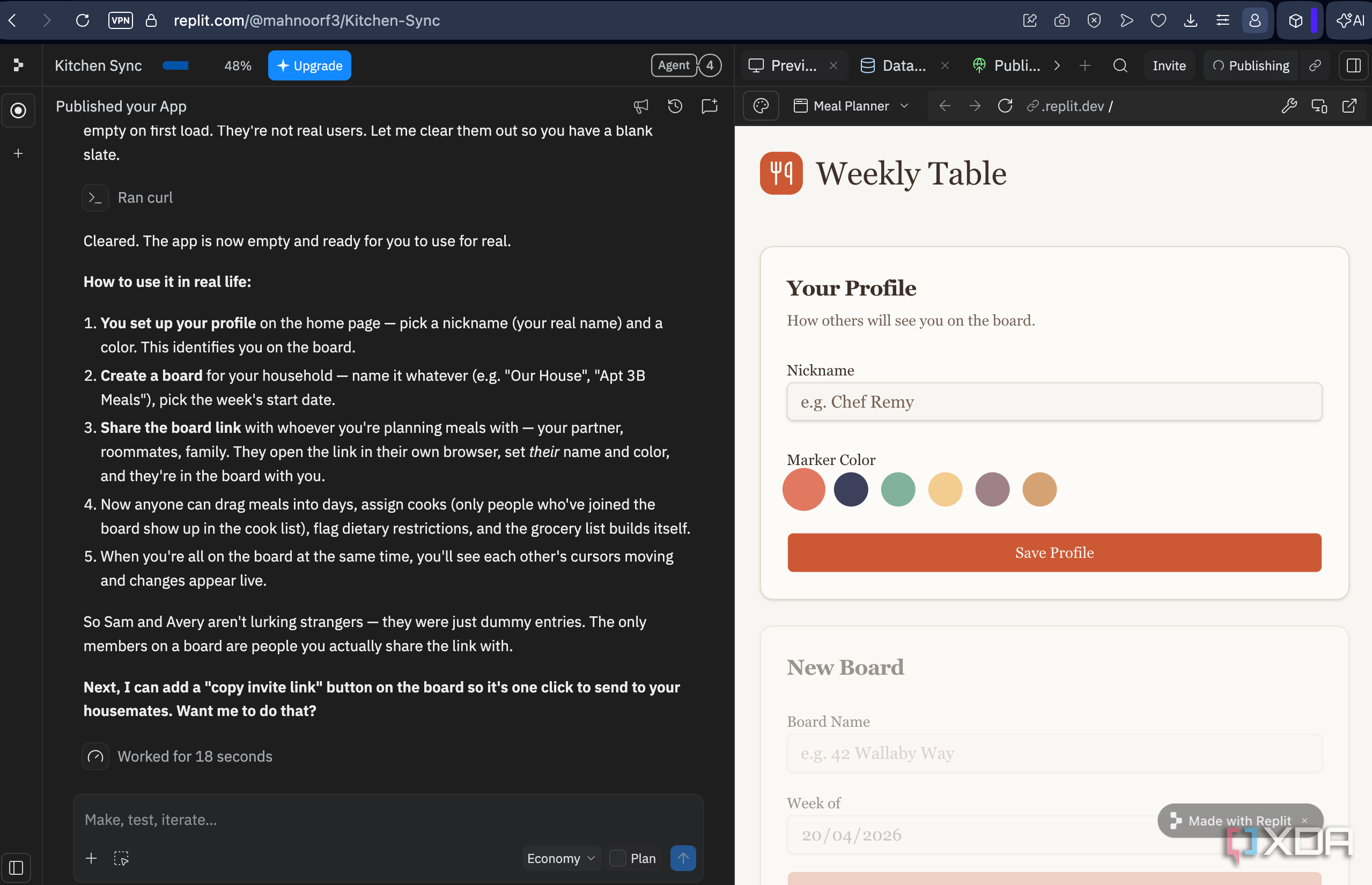Toggle the bottom-left sidebar panel
This screenshot has width=1372, height=885.
click(16, 867)
